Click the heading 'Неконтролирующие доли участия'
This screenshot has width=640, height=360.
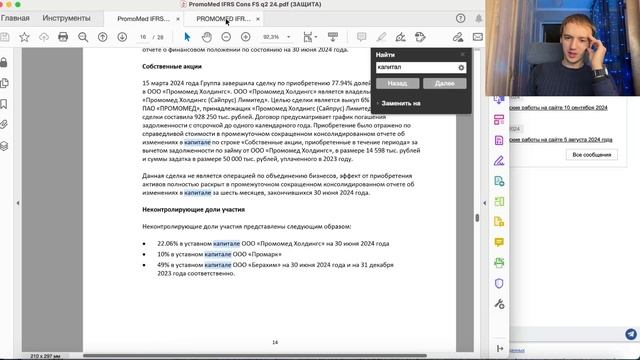point(193,209)
